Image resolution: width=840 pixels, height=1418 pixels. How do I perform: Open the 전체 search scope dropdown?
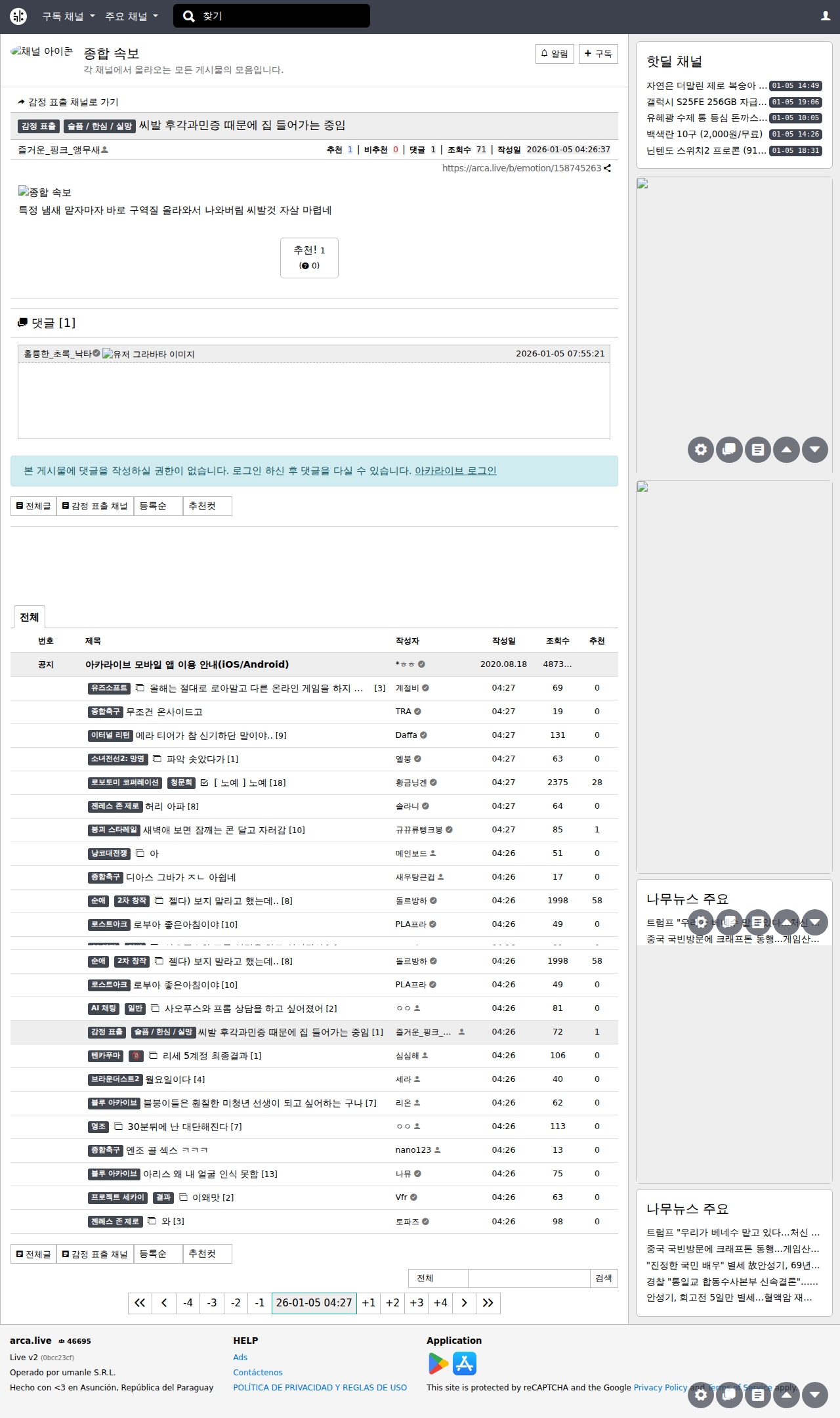[x=438, y=1278]
